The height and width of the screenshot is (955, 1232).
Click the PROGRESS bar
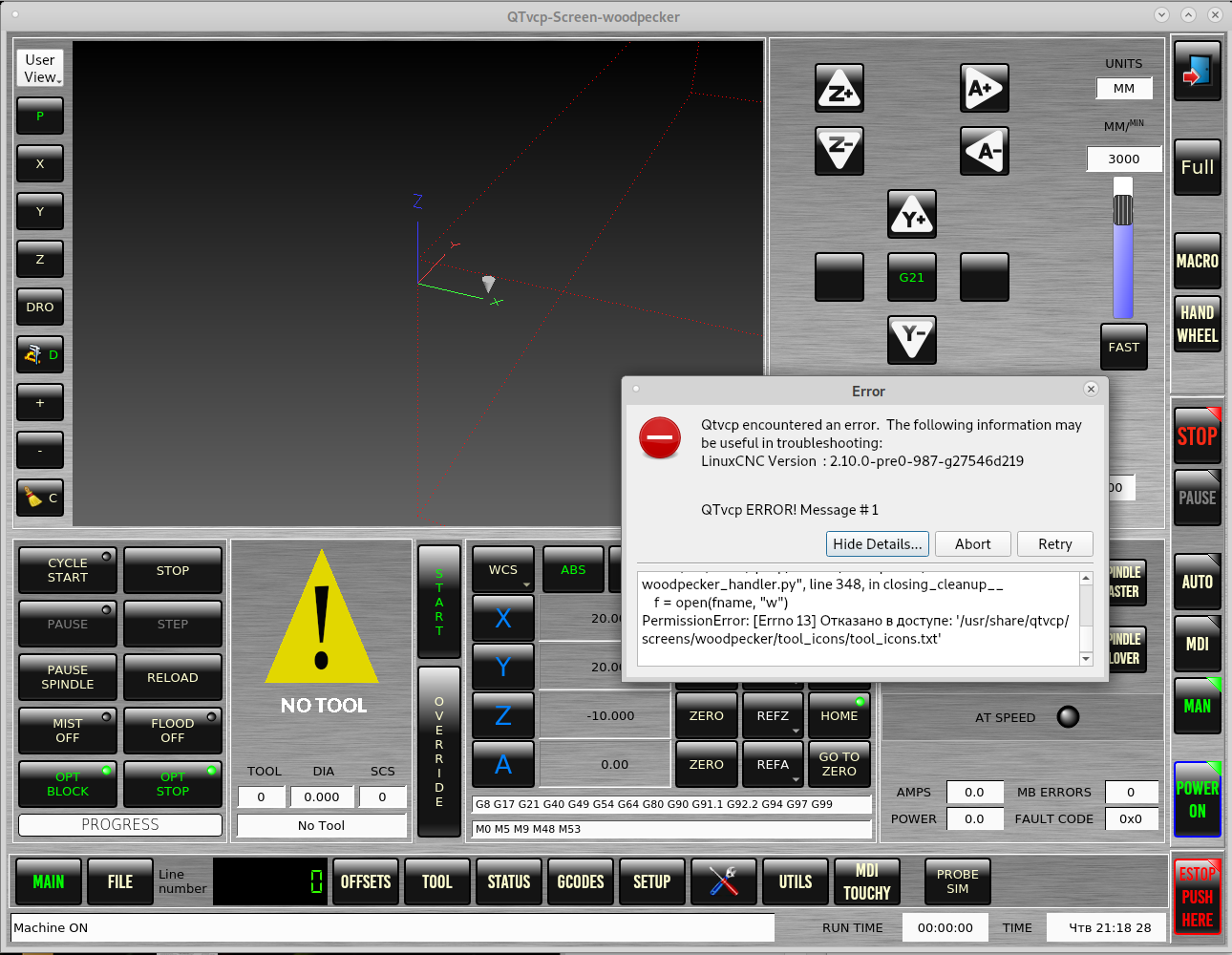click(x=120, y=824)
